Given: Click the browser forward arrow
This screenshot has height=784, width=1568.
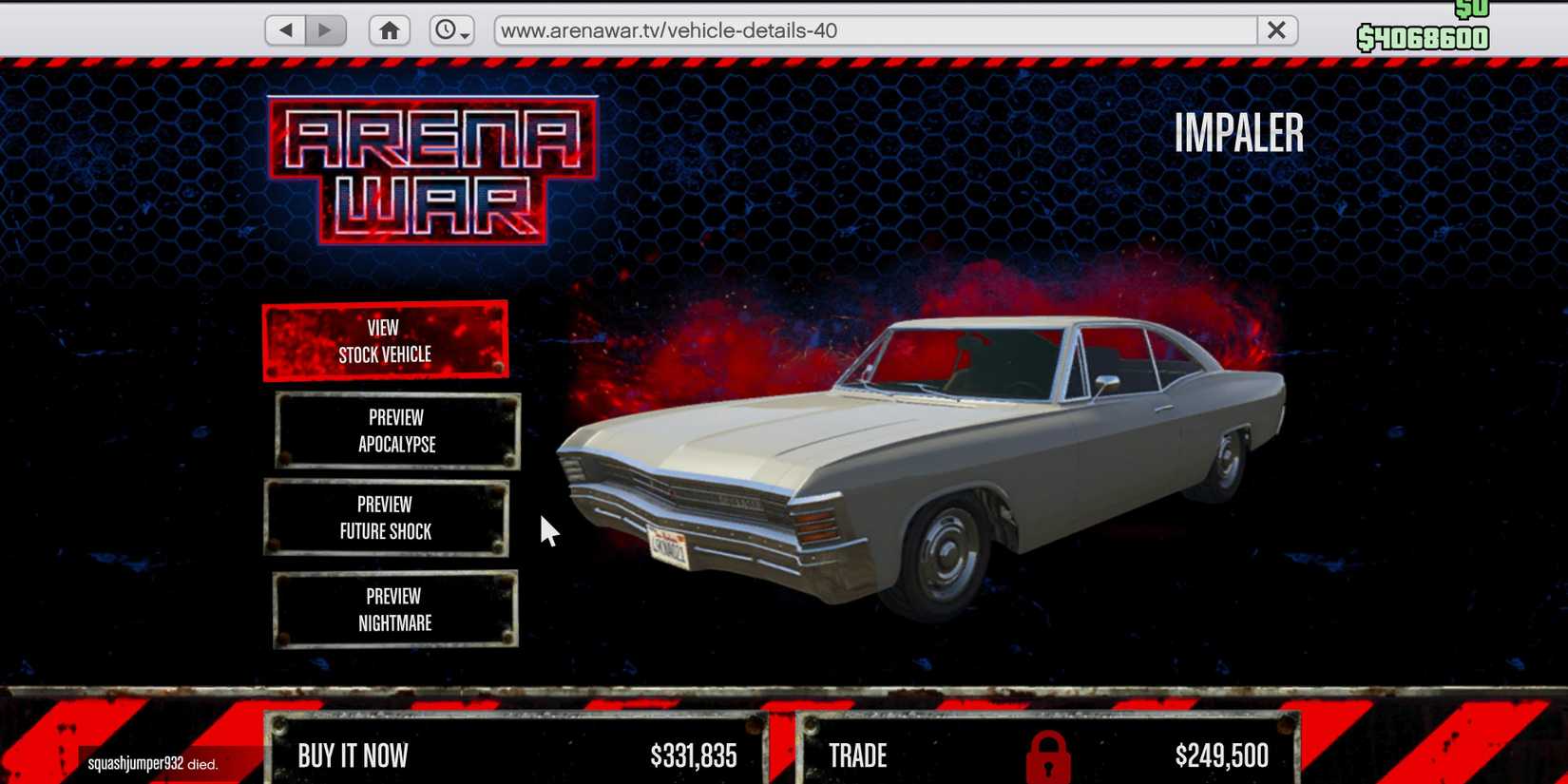Looking at the screenshot, I should tap(325, 30).
